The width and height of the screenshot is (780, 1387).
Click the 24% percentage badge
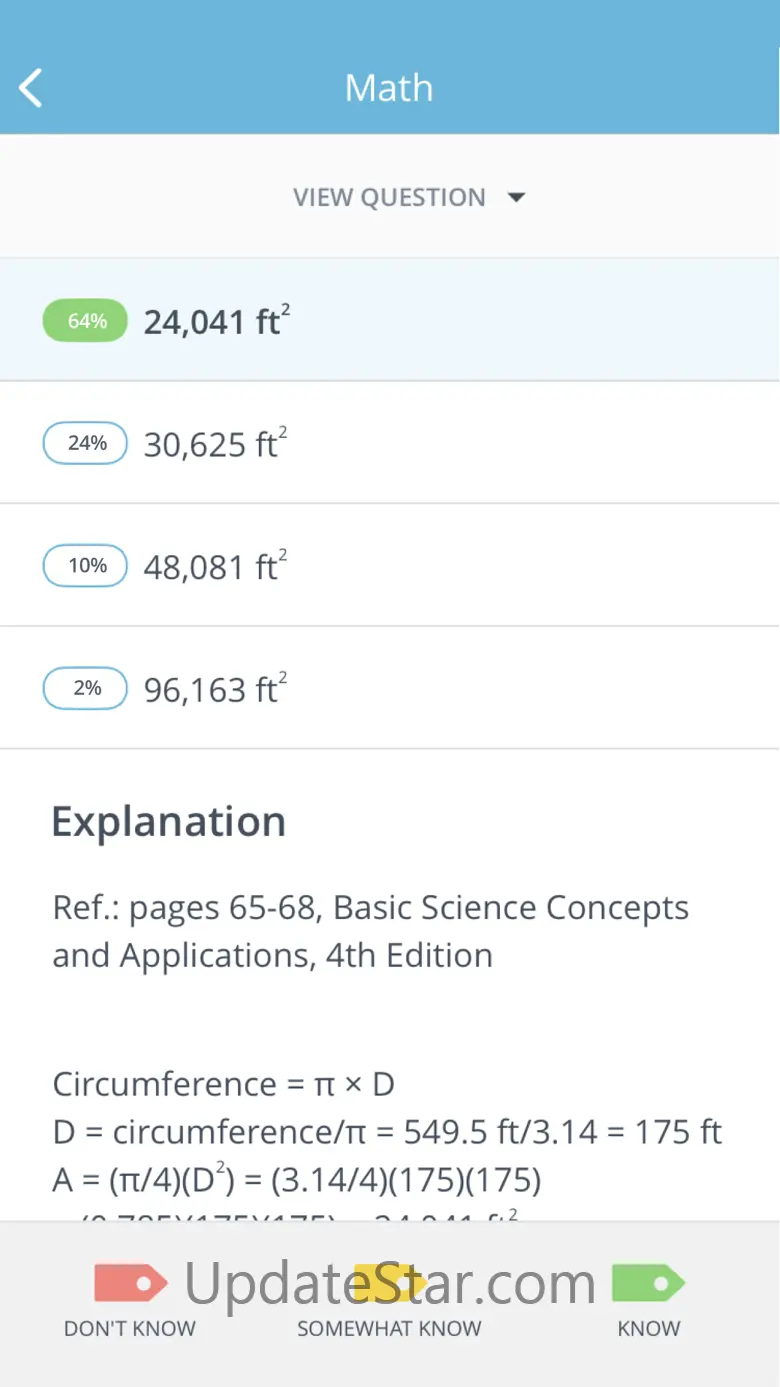tap(86, 443)
